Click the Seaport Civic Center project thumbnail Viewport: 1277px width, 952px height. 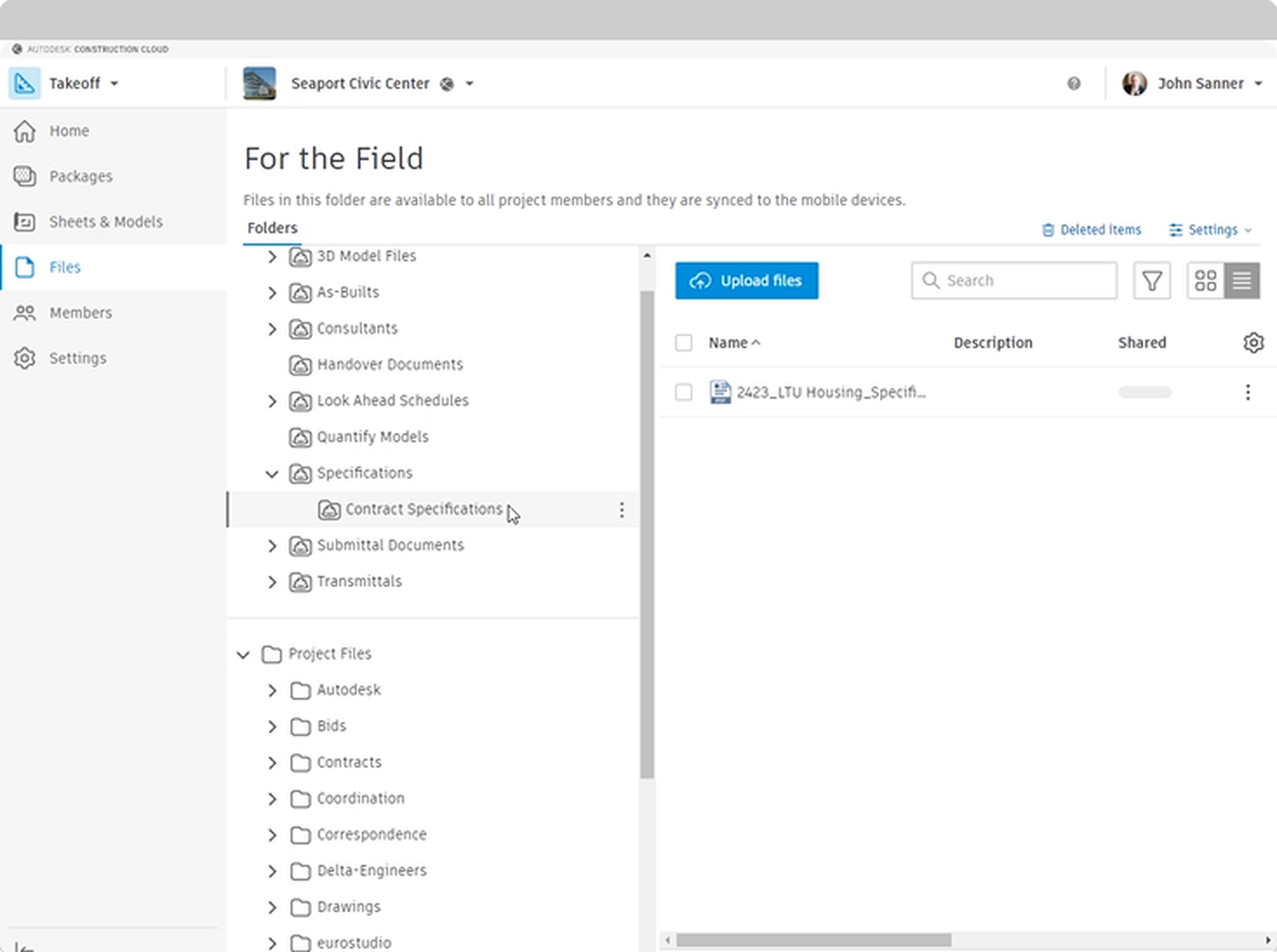[x=259, y=83]
